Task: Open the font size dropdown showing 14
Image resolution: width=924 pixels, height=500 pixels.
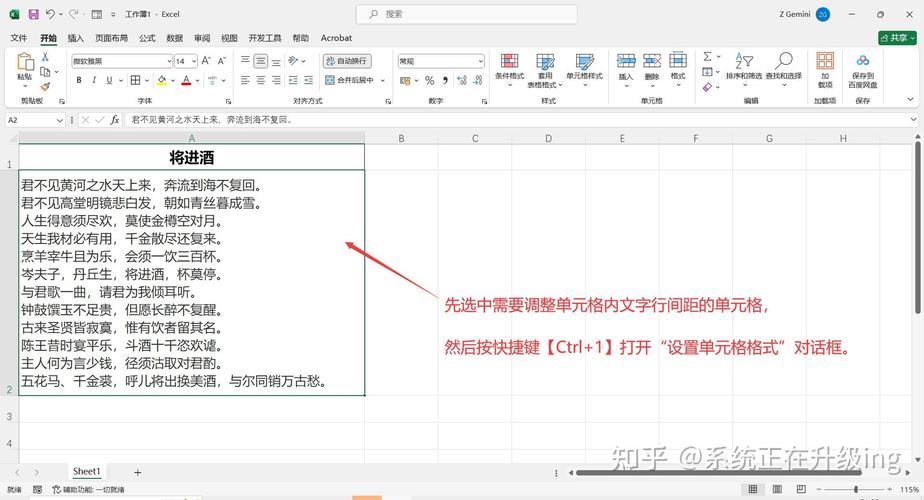Action: coord(194,61)
